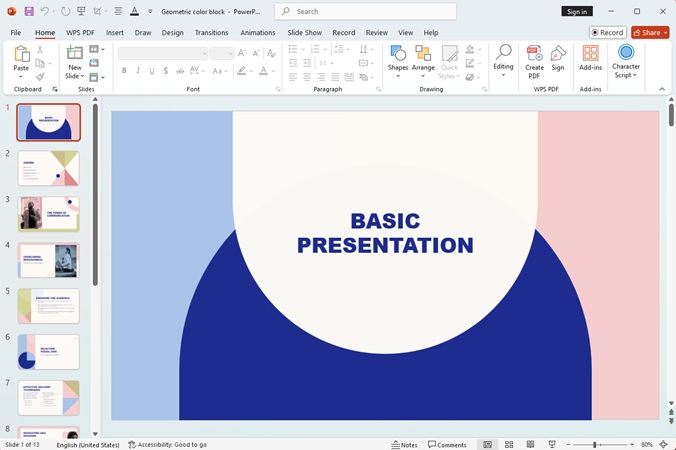This screenshot has height=450, width=676.
Task: Center text in paragraph group
Action: pos(307,77)
